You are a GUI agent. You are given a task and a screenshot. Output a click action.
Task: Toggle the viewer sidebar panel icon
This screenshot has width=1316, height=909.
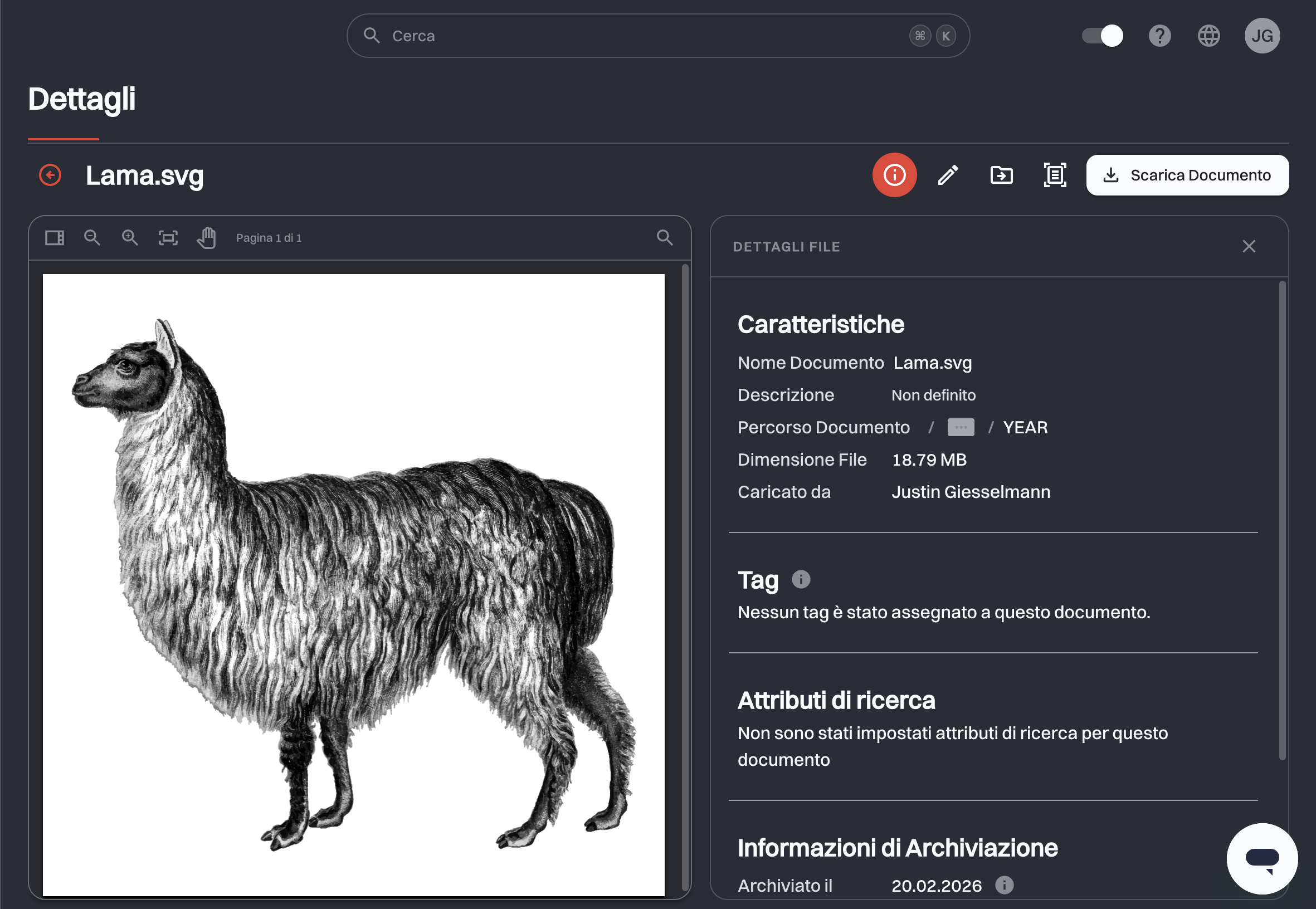point(55,237)
